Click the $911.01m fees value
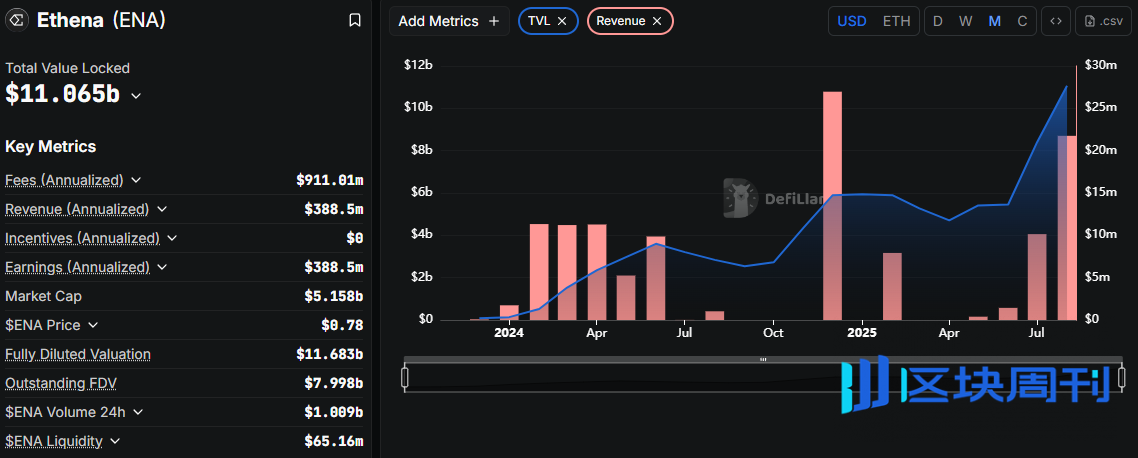This screenshot has height=458, width=1138. click(329, 180)
